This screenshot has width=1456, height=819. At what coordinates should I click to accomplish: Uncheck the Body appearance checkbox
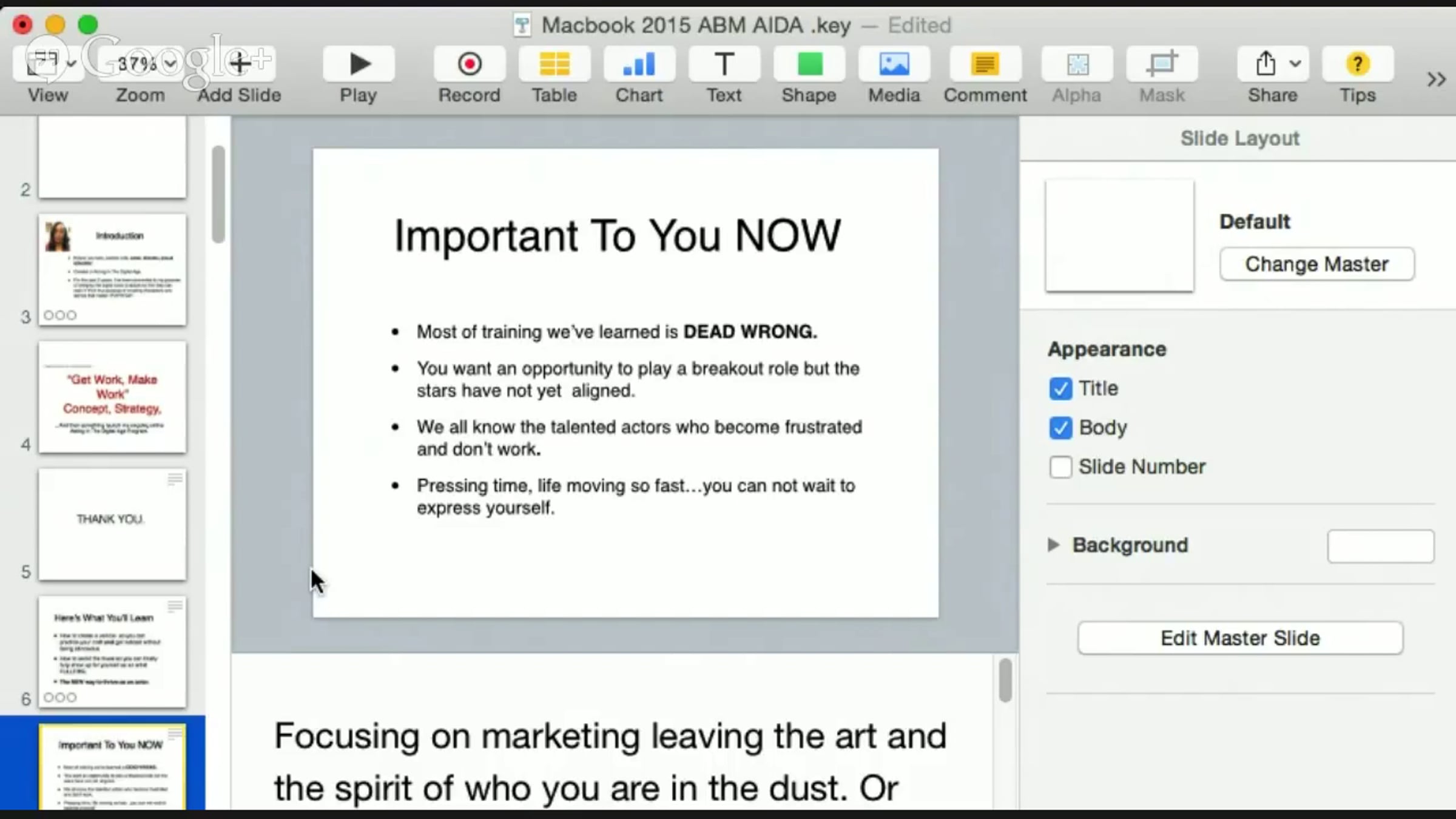click(1060, 428)
